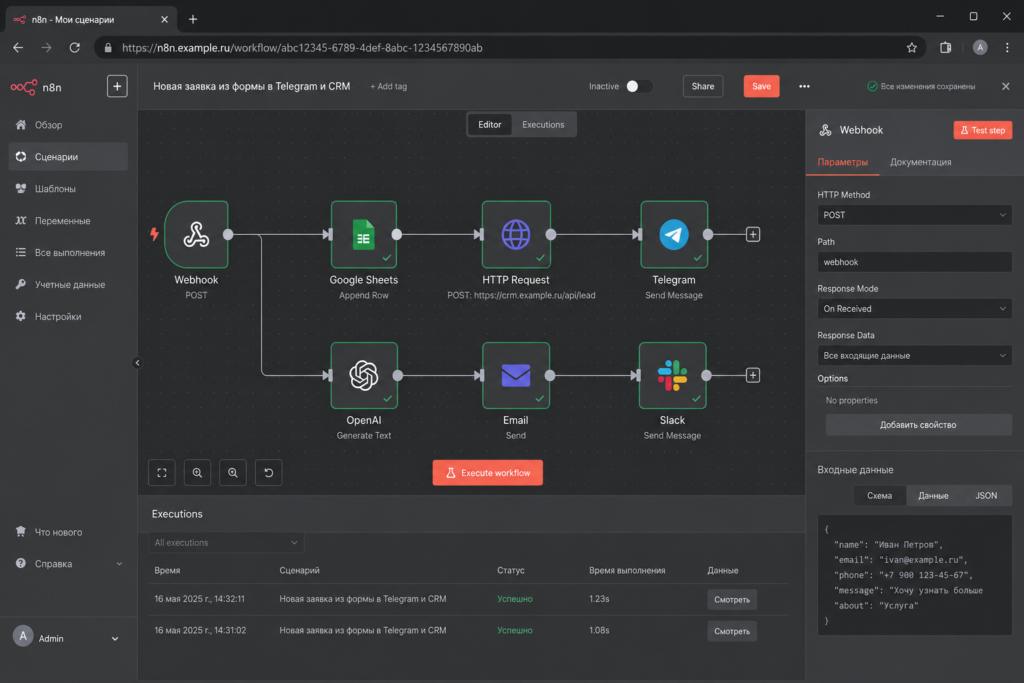The image size is (1024, 683).
Task: Select the Email node
Action: point(516,375)
